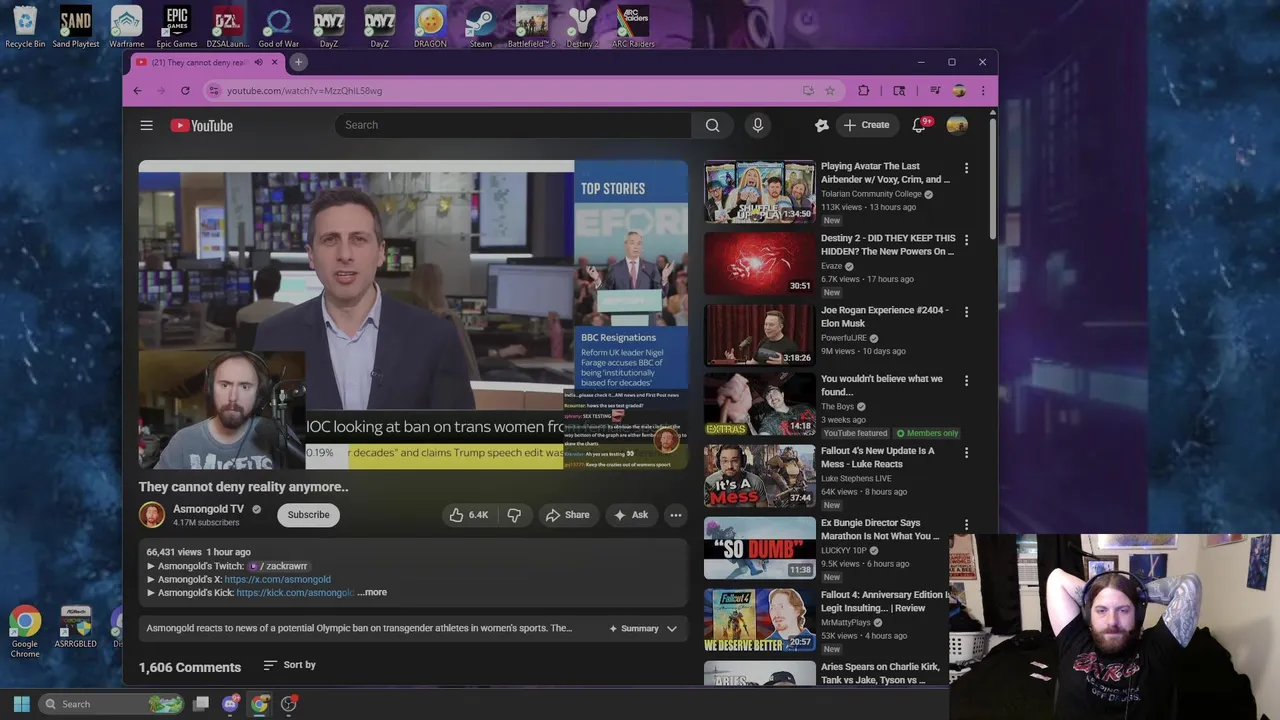This screenshot has width=1280, height=720.
Task: Expand the video Summary section
Action: [x=643, y=628]
